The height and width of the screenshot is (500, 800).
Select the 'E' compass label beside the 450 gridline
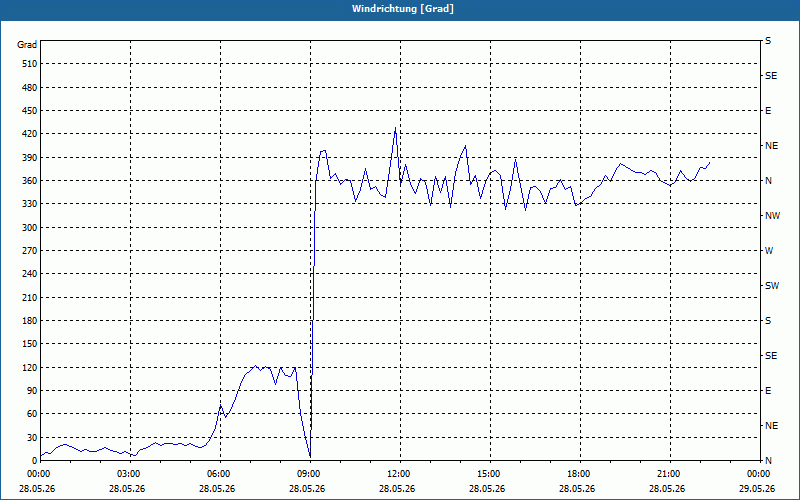tap(768, 111)
